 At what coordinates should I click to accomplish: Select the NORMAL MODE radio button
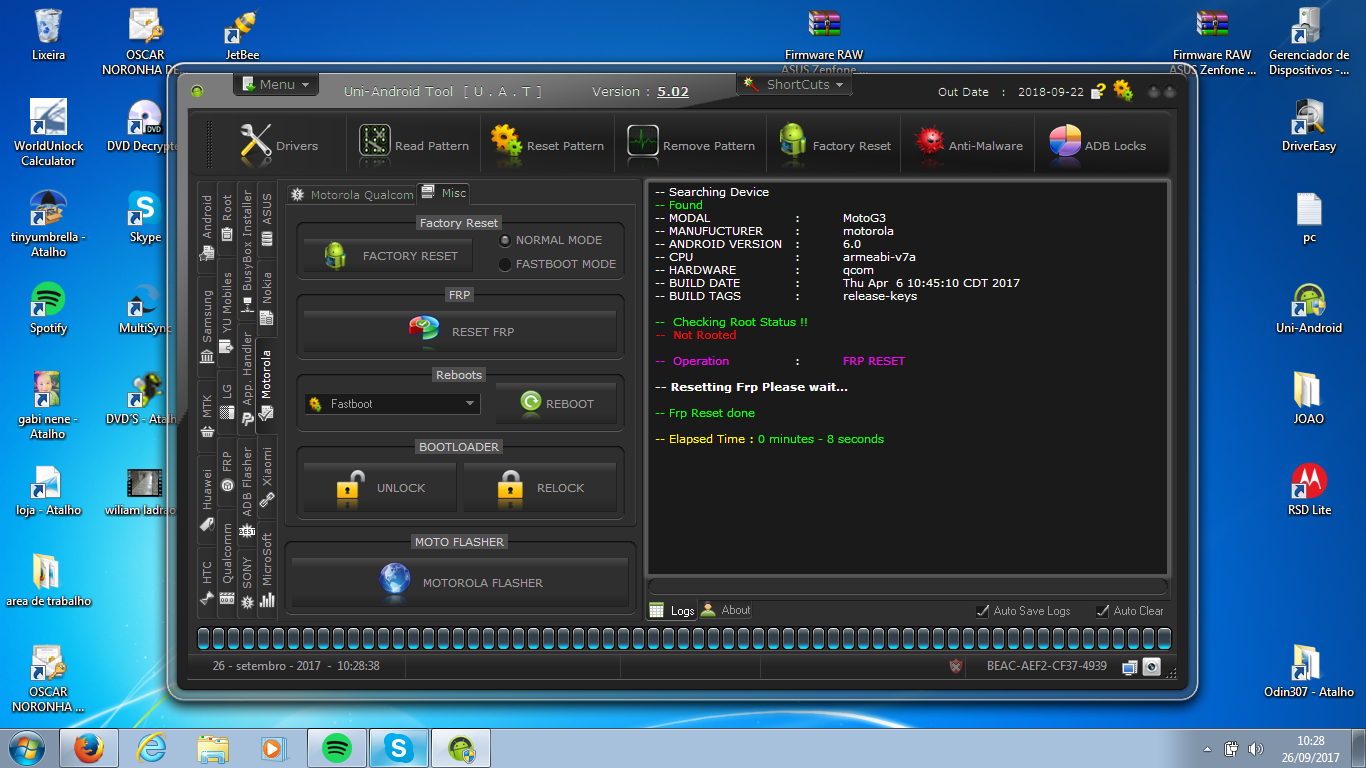click(x=505, y=240)
